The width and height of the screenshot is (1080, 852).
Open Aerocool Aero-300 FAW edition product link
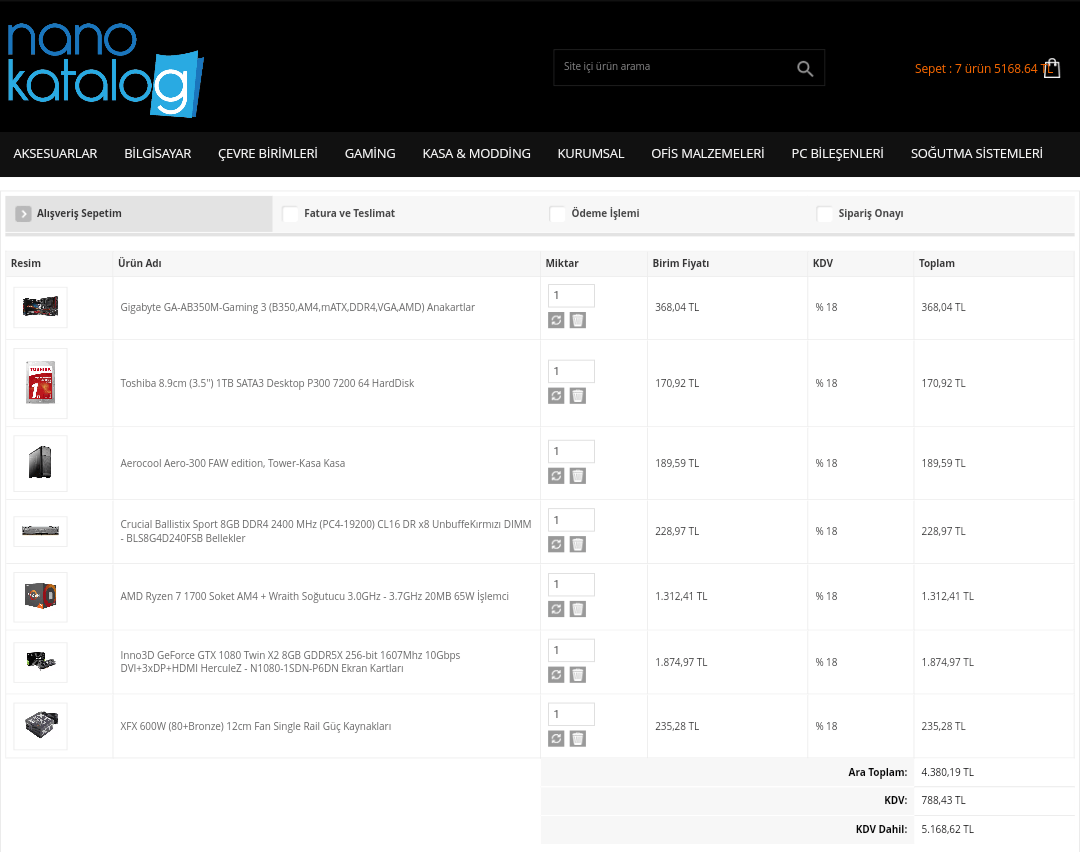coord(233,463)
